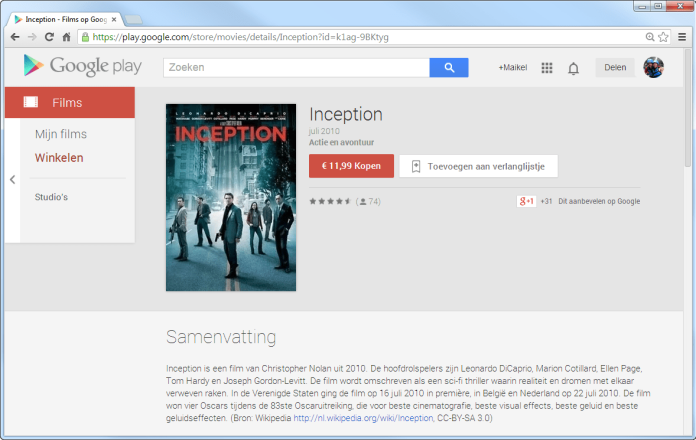This screenshot has height=440, width=696.
Task: Open a new browser tab
Action: [133, 20]
